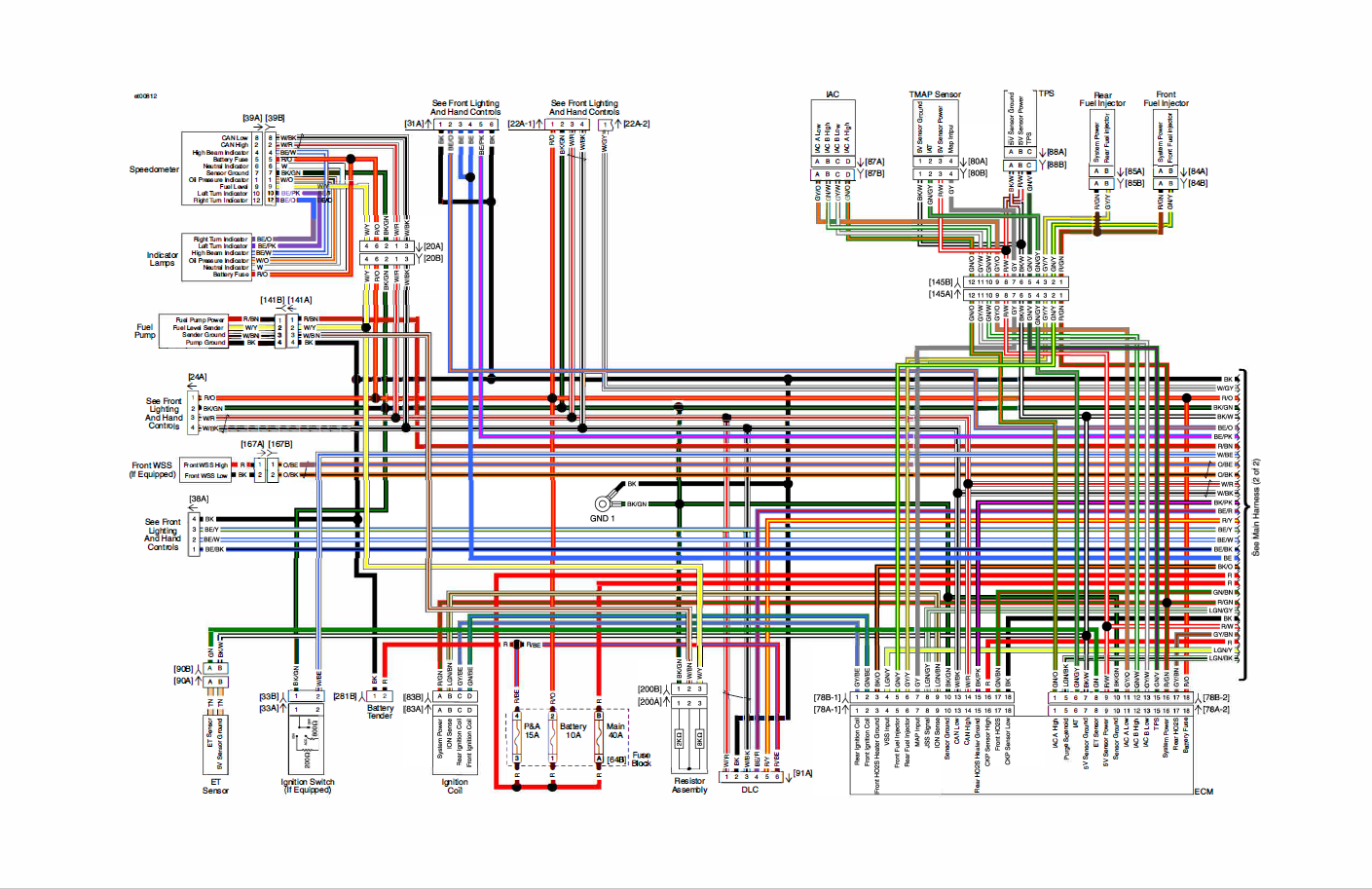Click the IAC connector heading
The height and width of the screenshot is (889, 1372).
coord(832,94)
